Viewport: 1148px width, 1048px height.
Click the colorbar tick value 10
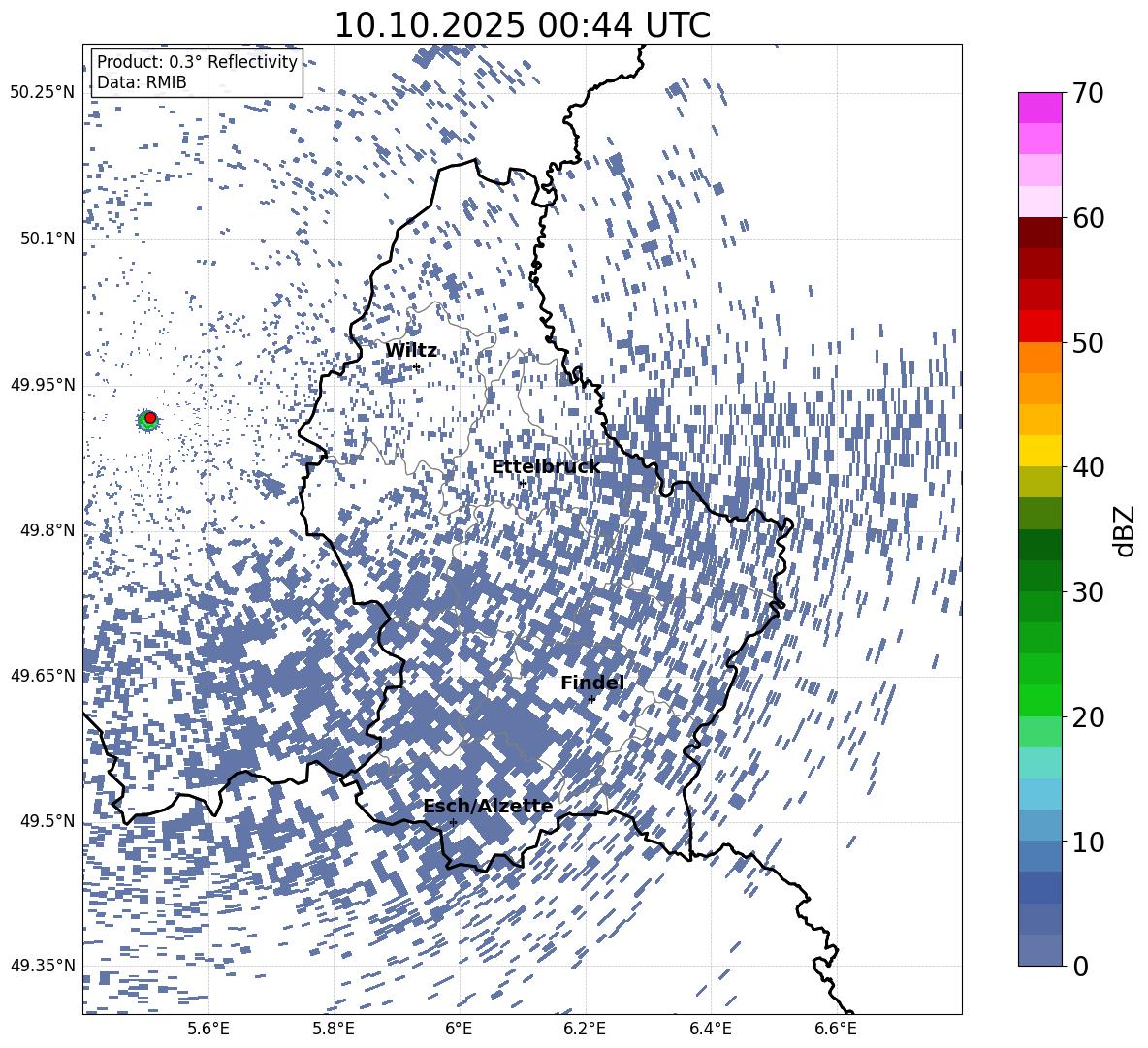click(x=1088, y=842)
